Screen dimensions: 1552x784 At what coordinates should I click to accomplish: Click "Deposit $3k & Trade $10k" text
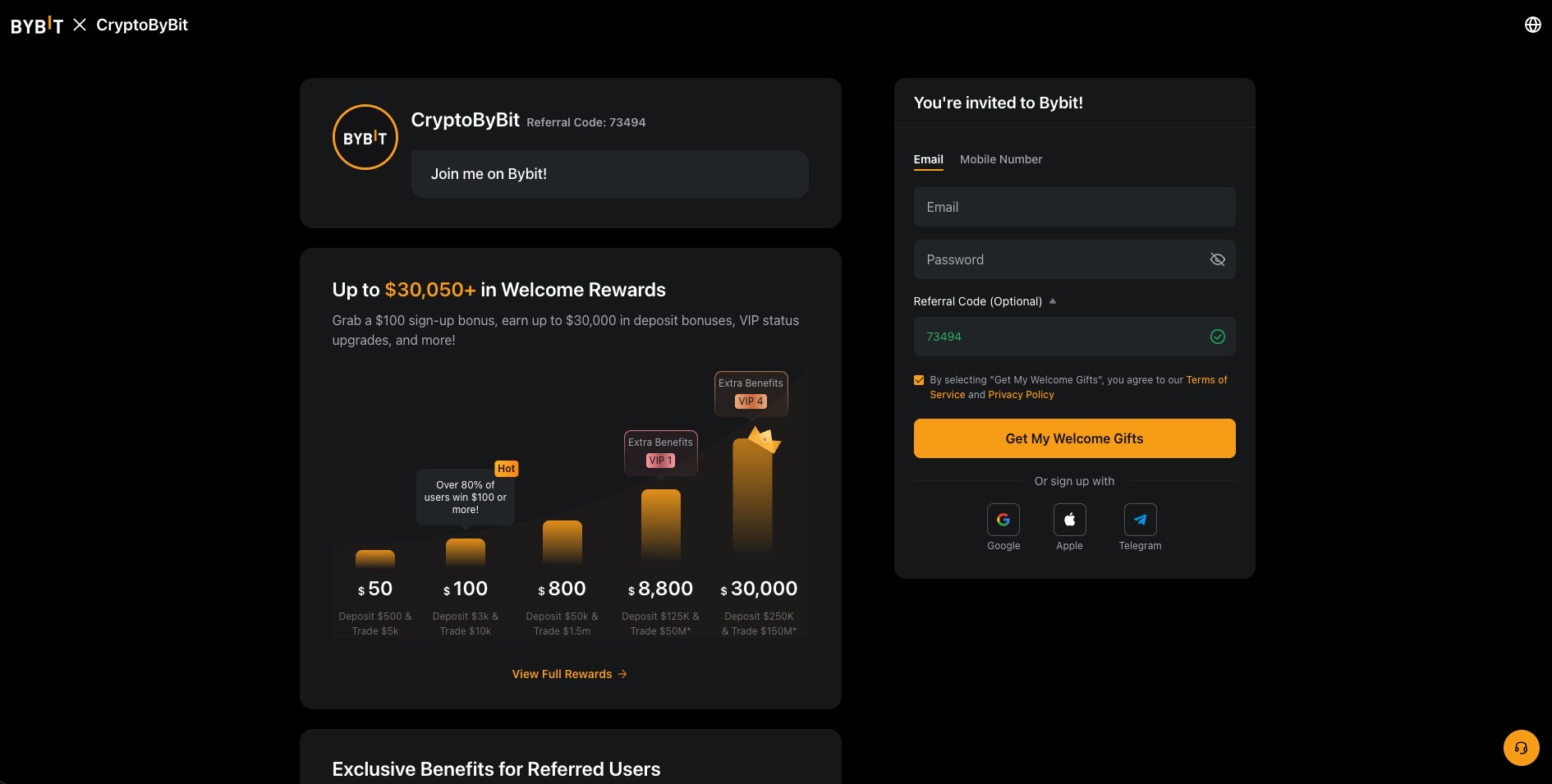pos(466,624)
